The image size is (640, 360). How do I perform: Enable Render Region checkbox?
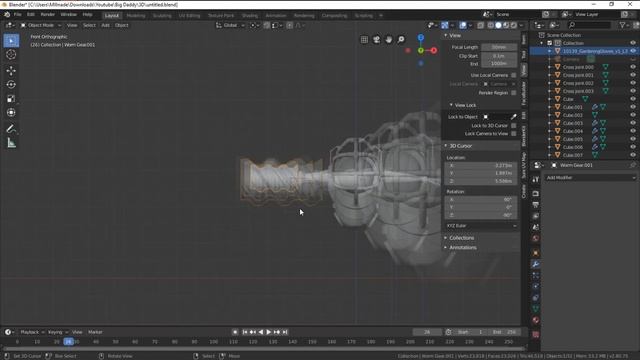pyautogui.click(x=513, y=93)
